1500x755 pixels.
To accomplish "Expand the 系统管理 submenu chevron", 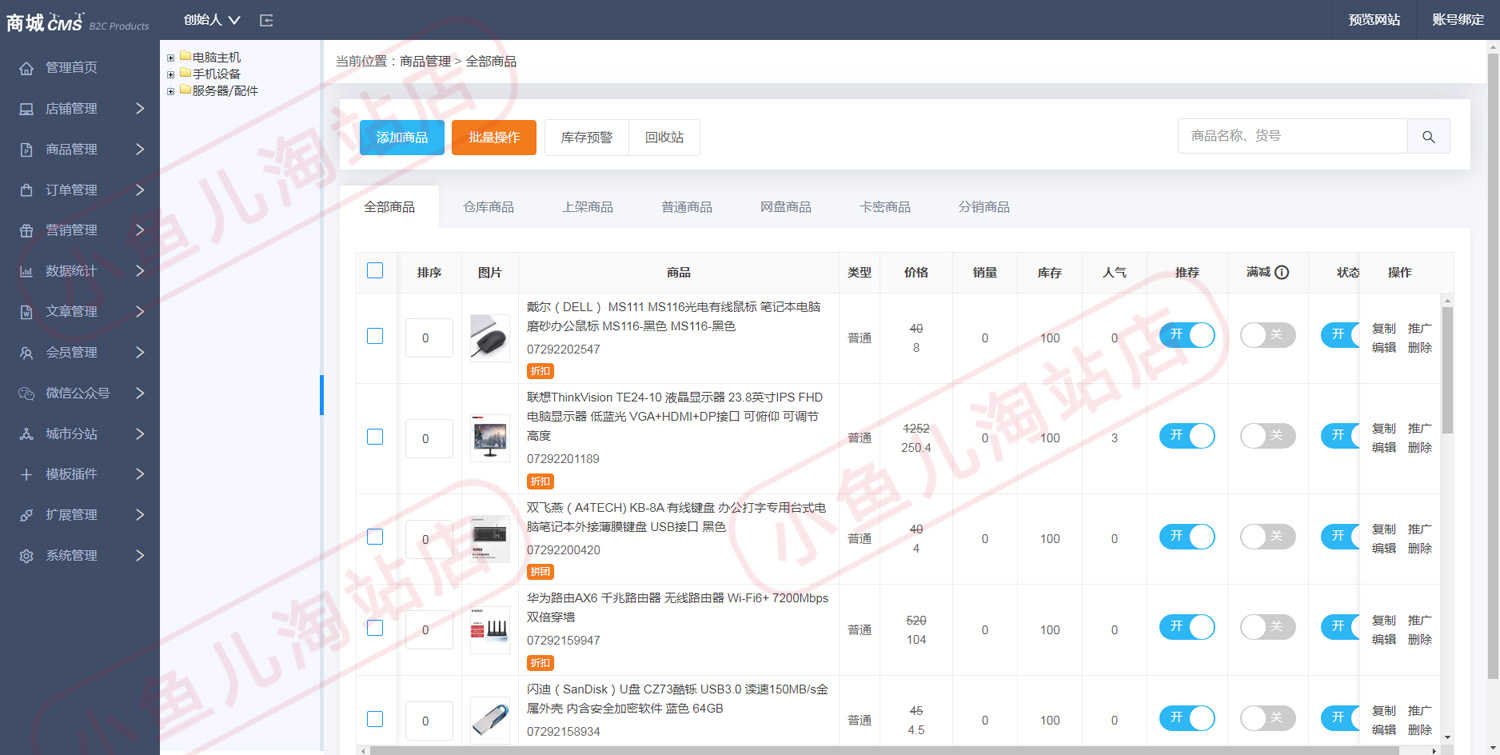I will tap(140, 556).
